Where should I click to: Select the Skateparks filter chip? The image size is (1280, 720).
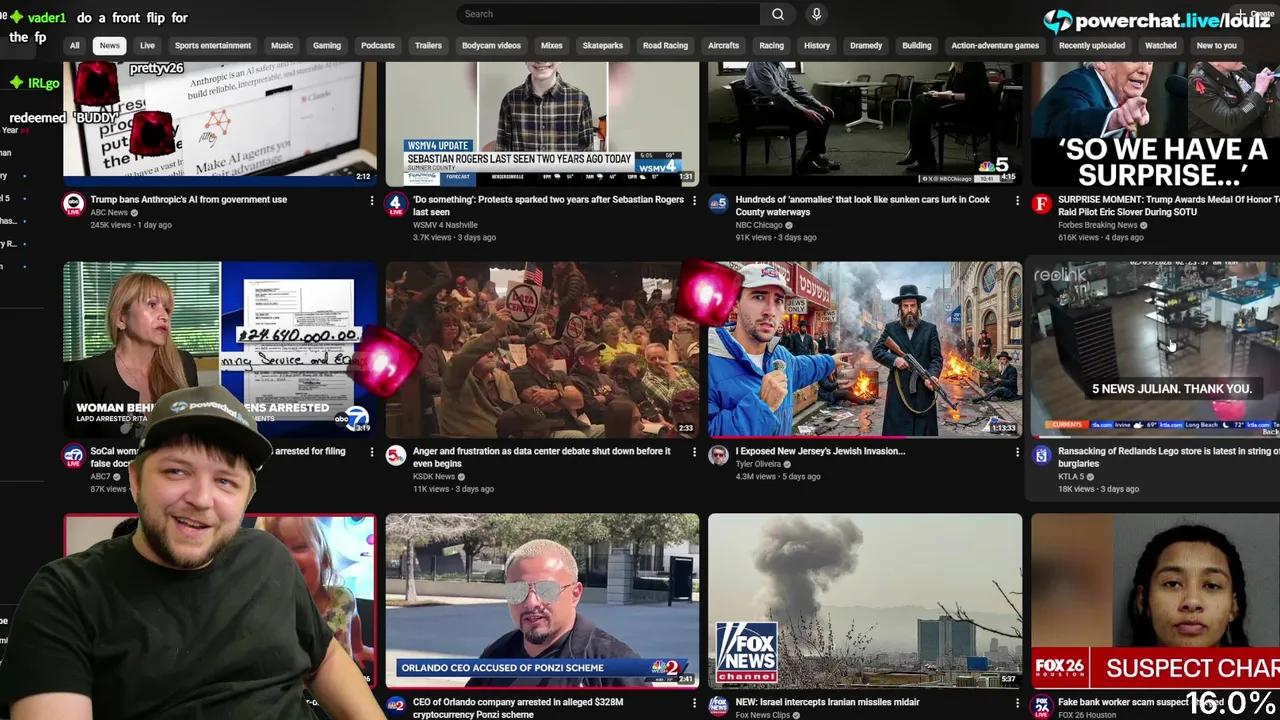click(603, 45)
